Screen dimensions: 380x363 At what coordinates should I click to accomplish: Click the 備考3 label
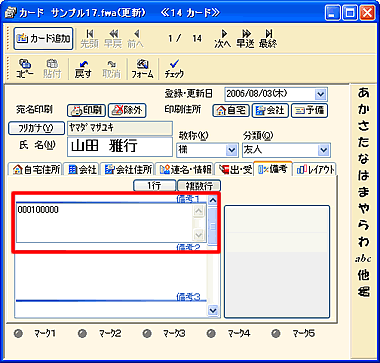pos(188,296)
